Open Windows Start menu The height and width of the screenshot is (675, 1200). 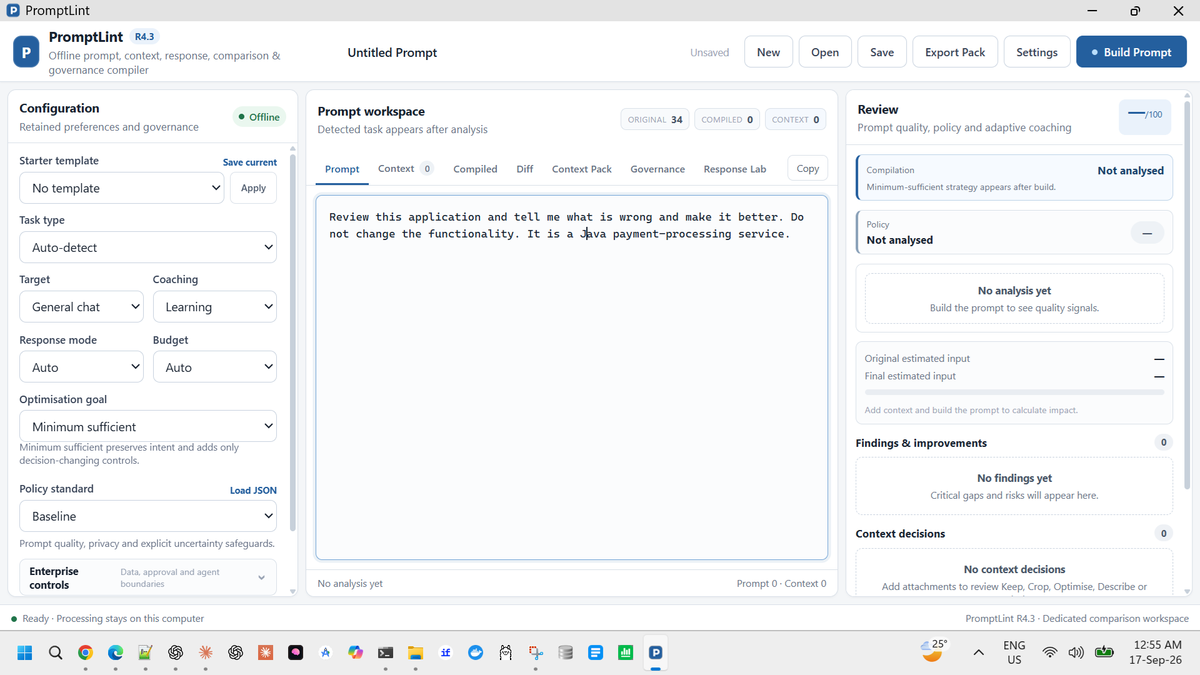(x=25, y=653)
